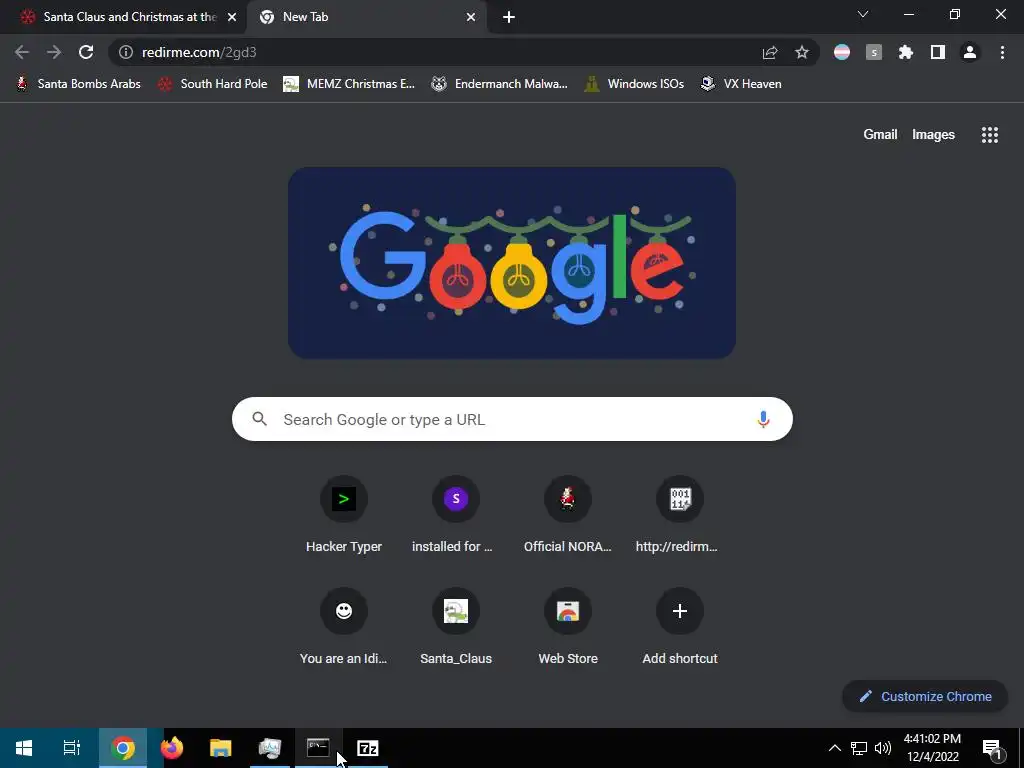
Task: Open Santa_Claus shortcut
Action: [x=456, y=628]
